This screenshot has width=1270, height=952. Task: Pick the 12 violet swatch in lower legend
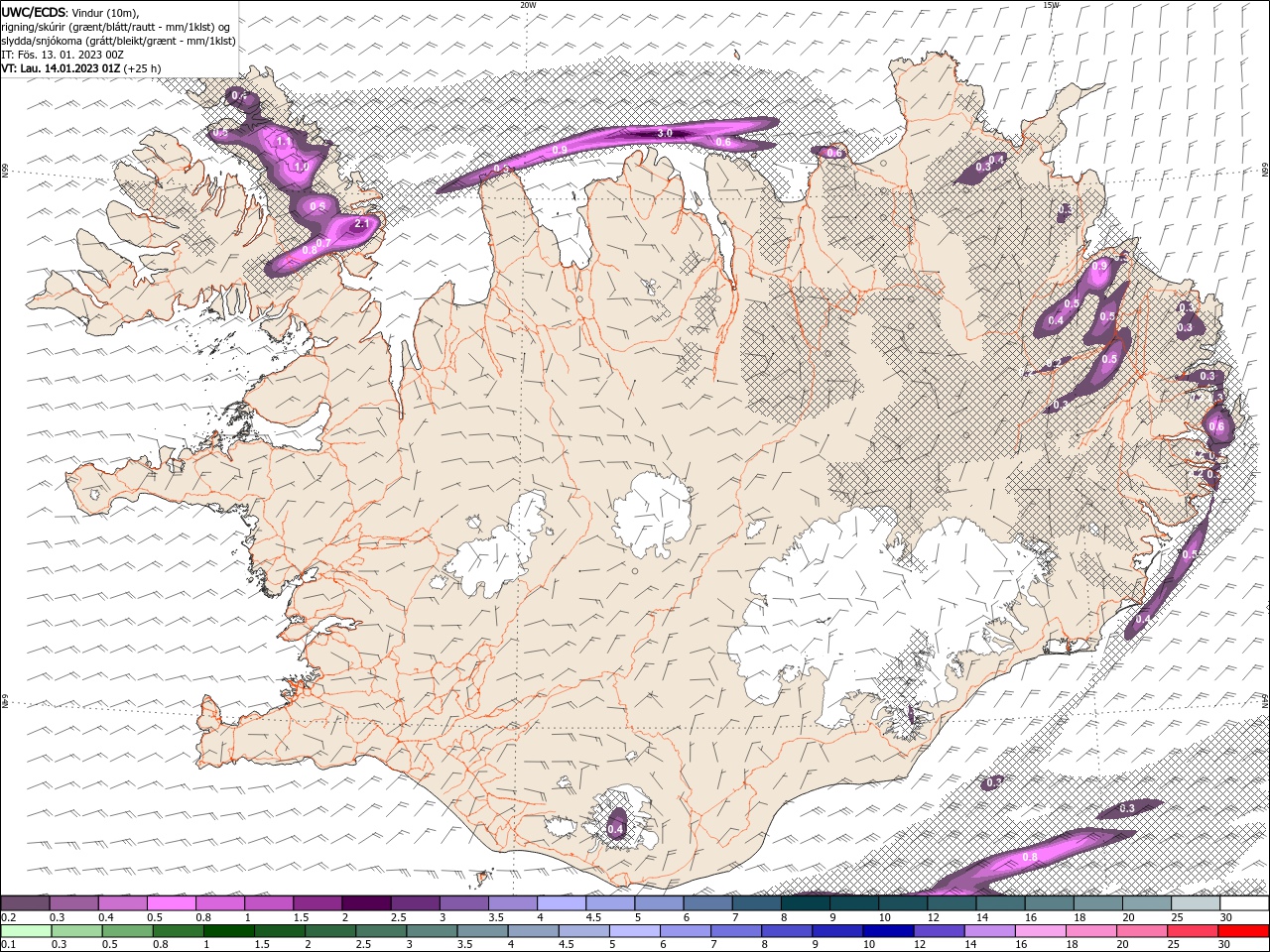(939, 931)
